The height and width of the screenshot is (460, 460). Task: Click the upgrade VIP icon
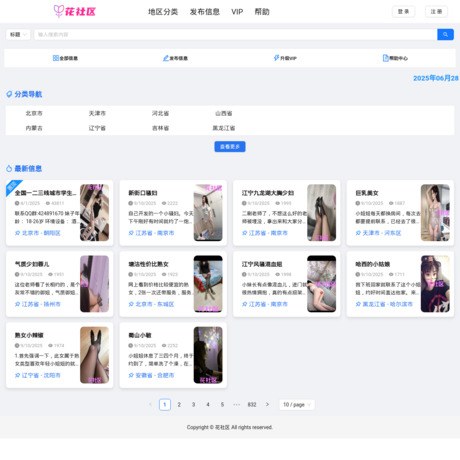[276, 58]
